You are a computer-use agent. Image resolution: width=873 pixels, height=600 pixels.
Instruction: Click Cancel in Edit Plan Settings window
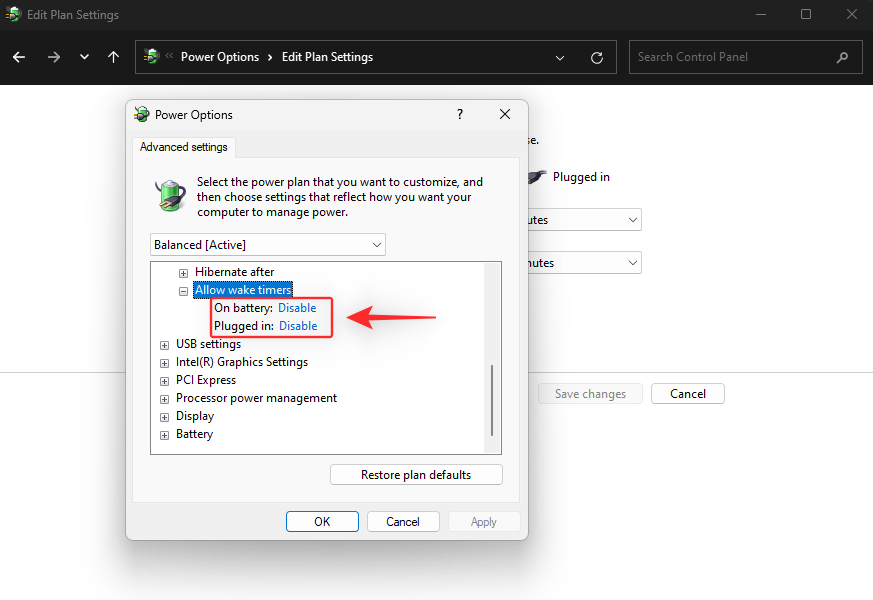pyautogui.click(x=688, y=394)
